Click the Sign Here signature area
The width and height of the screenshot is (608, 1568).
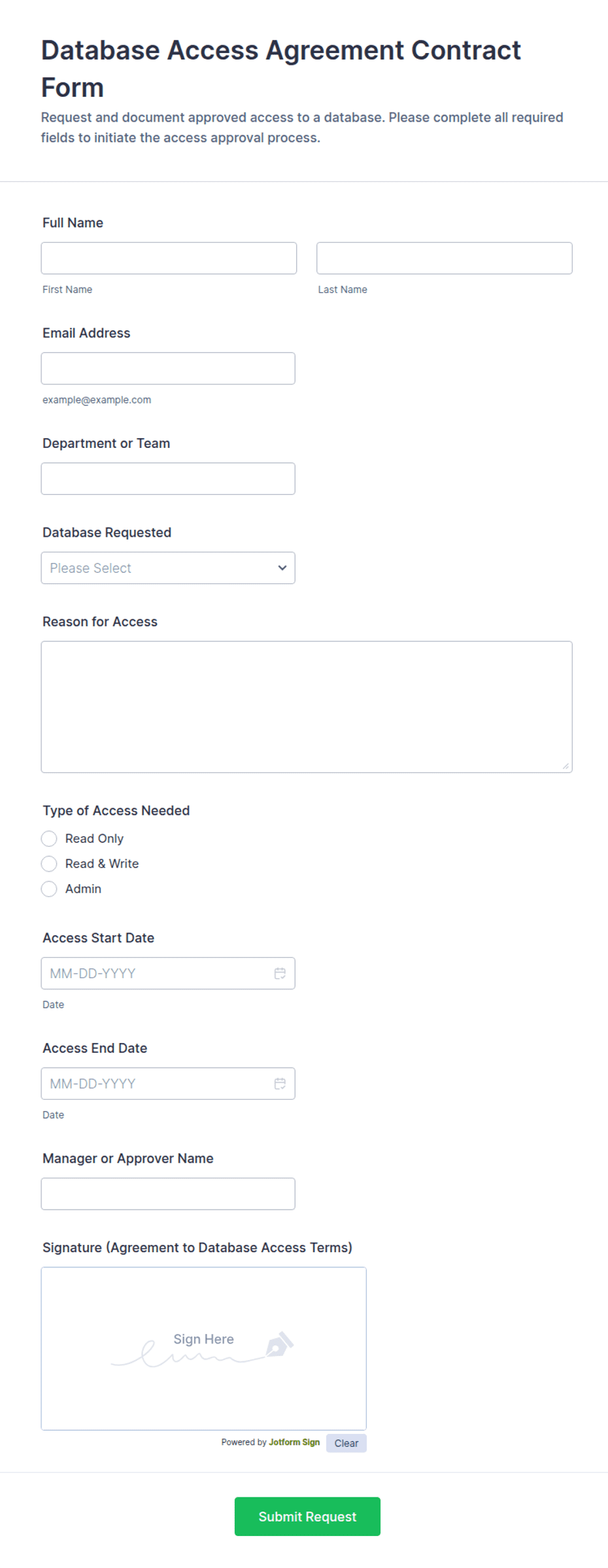coord(204,1348)
